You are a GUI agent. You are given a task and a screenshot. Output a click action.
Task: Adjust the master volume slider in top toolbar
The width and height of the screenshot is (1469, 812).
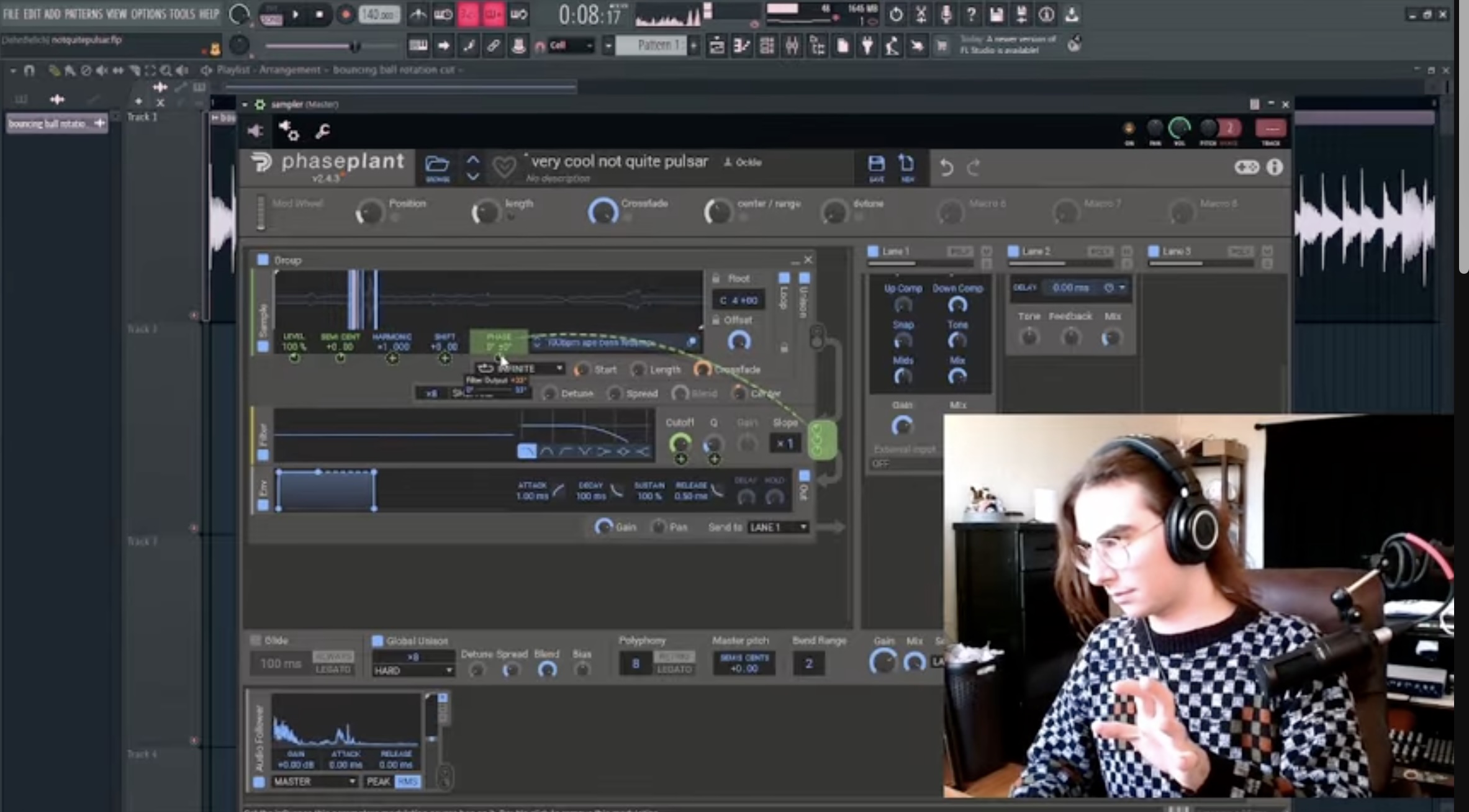coord(354,47)
